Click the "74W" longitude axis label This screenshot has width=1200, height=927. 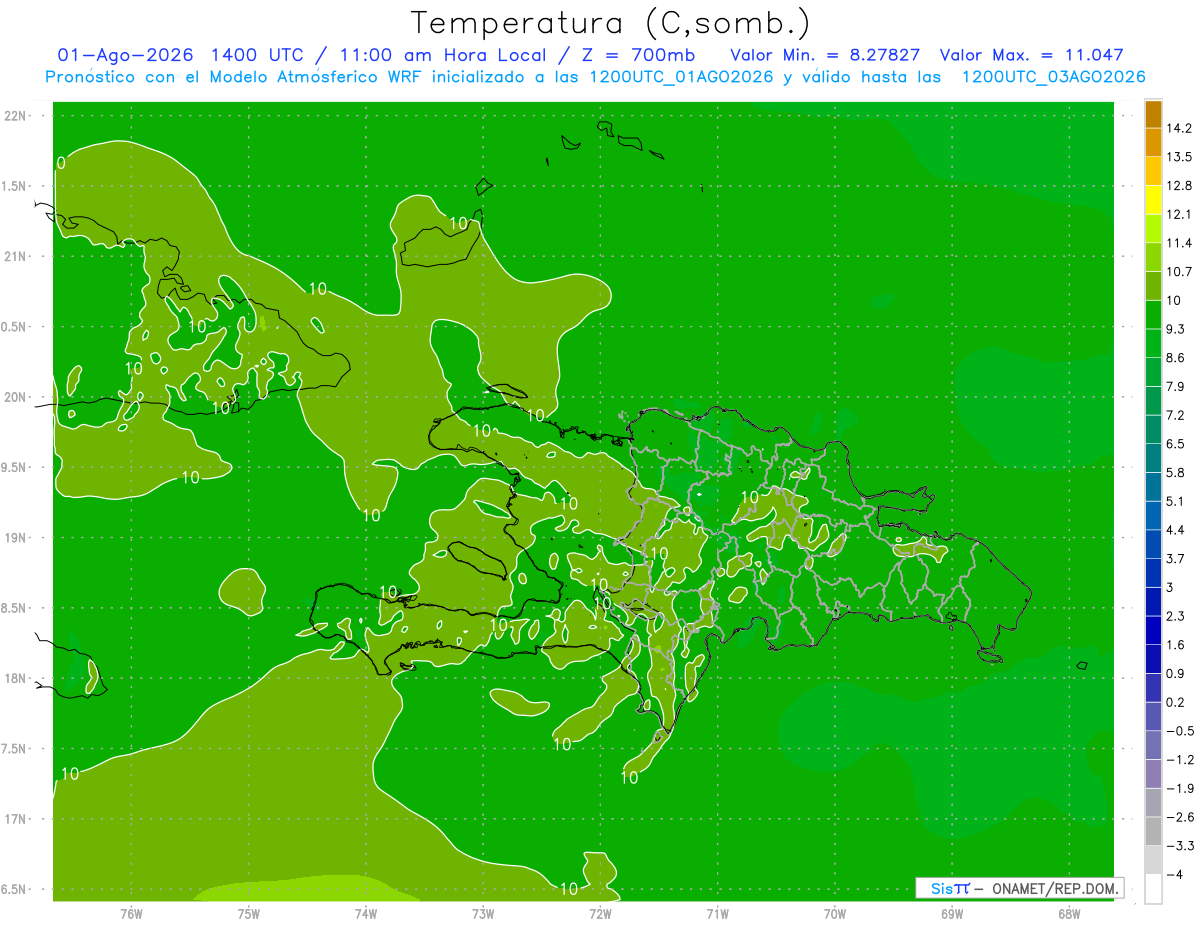click(x=366, y=913)
